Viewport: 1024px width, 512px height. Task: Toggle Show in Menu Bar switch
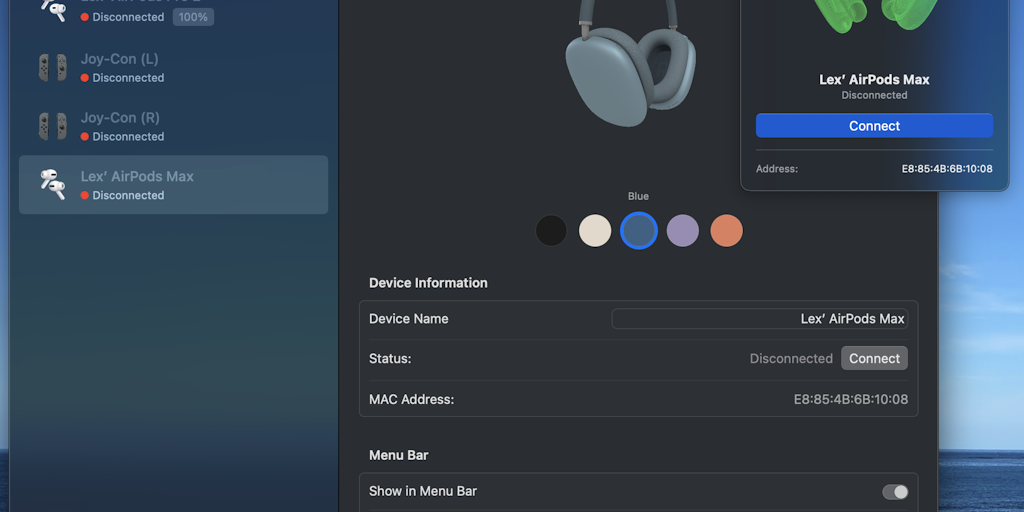[x=895, y=492]
